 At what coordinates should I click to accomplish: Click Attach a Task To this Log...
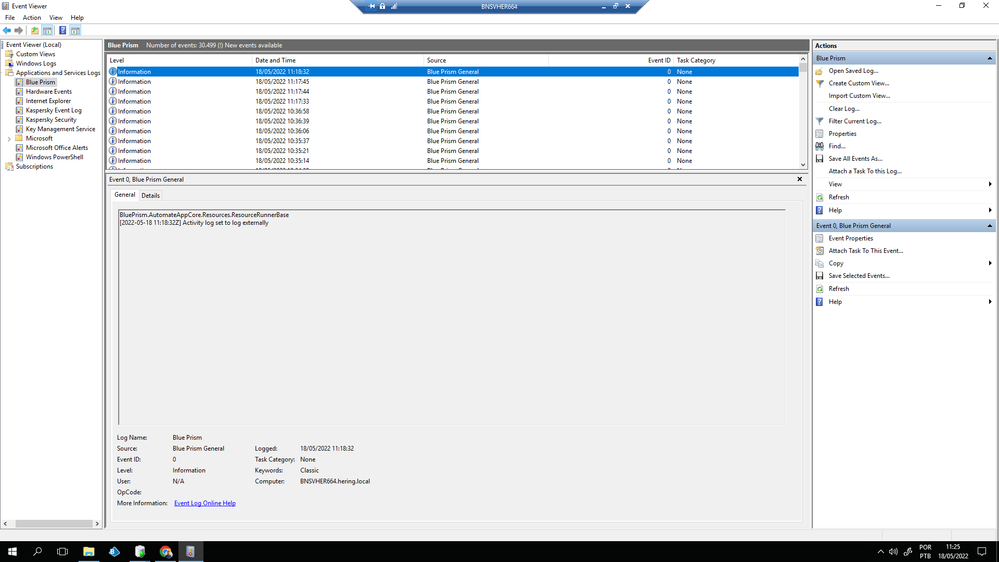(x=865, y=171)
